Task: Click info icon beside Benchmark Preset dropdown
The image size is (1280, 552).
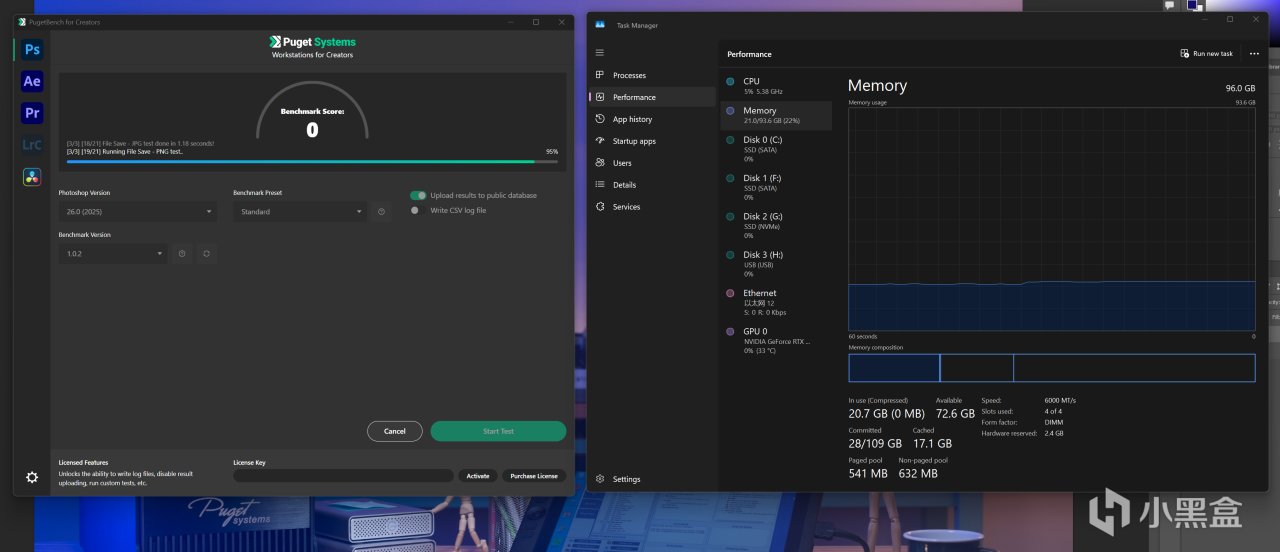Action: [x=381, y=212]
